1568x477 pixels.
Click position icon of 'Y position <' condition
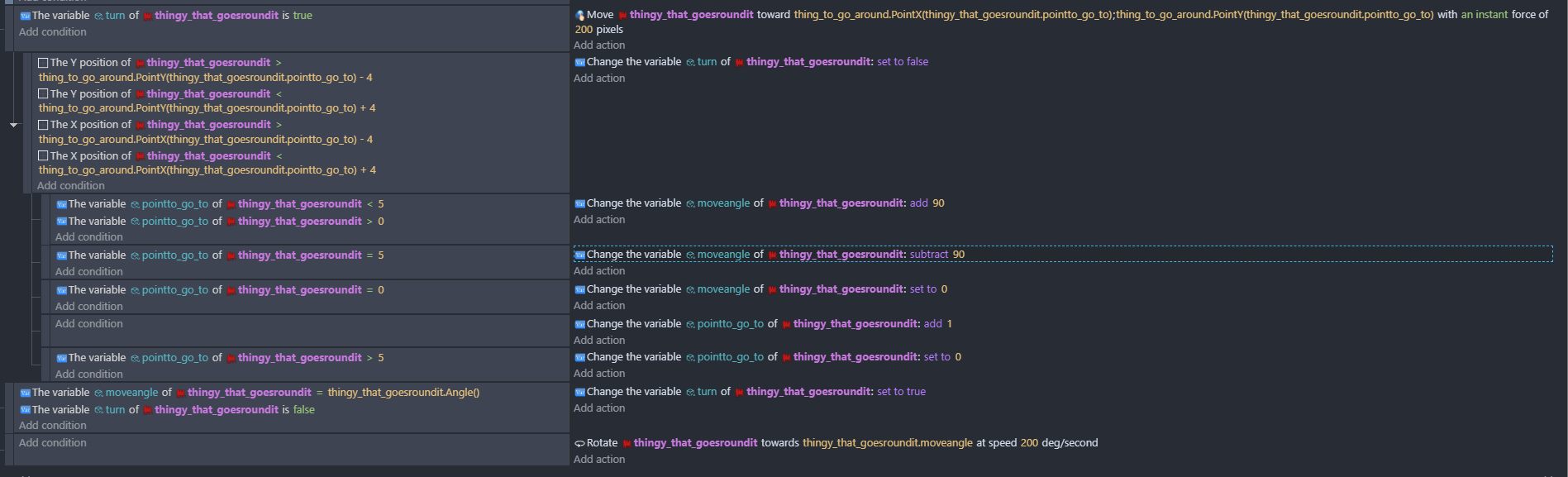[x=43, y=94]
